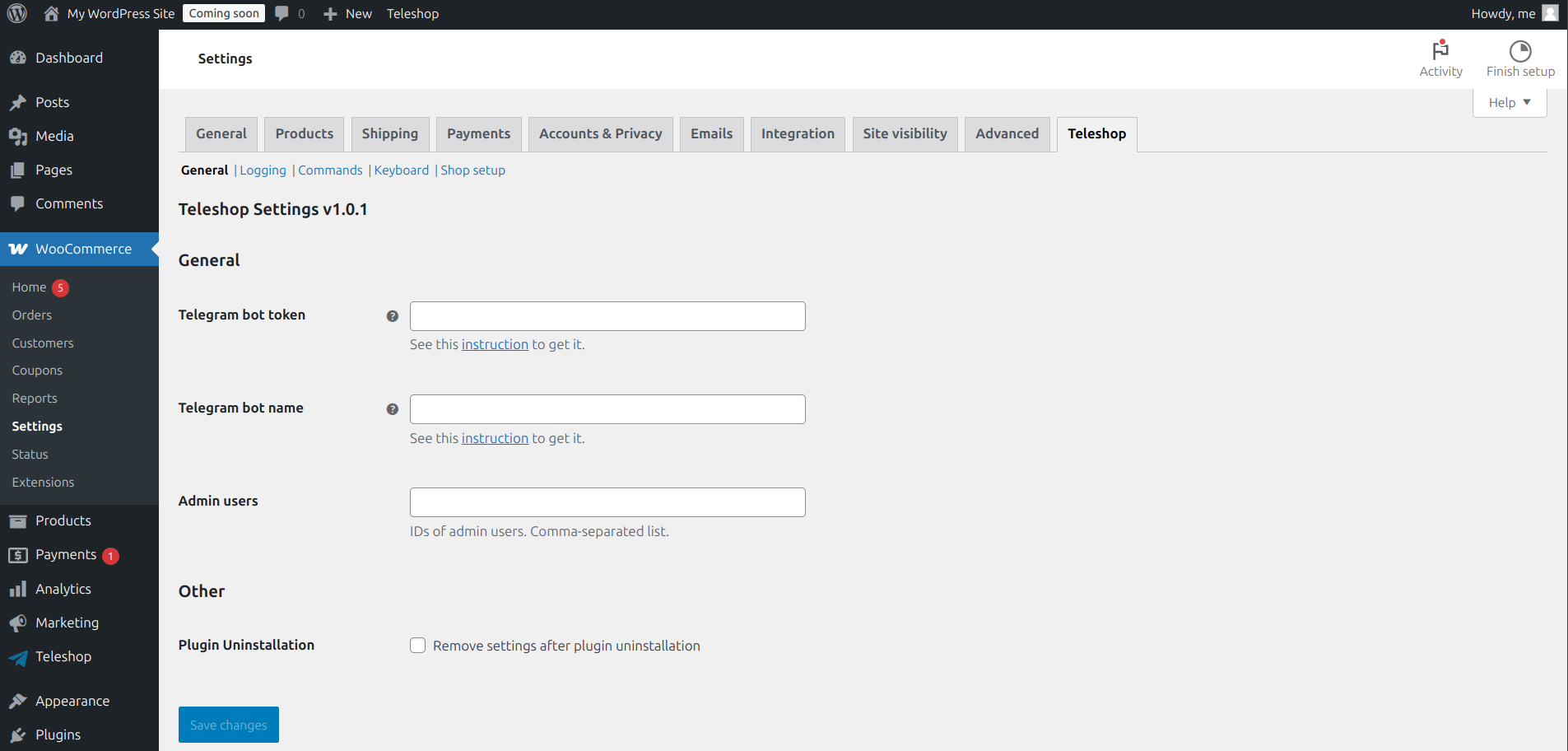Save changes to Teleshop settings
Image resolution: width=1568 pixels, height=751 pixels.
(229, 725)
